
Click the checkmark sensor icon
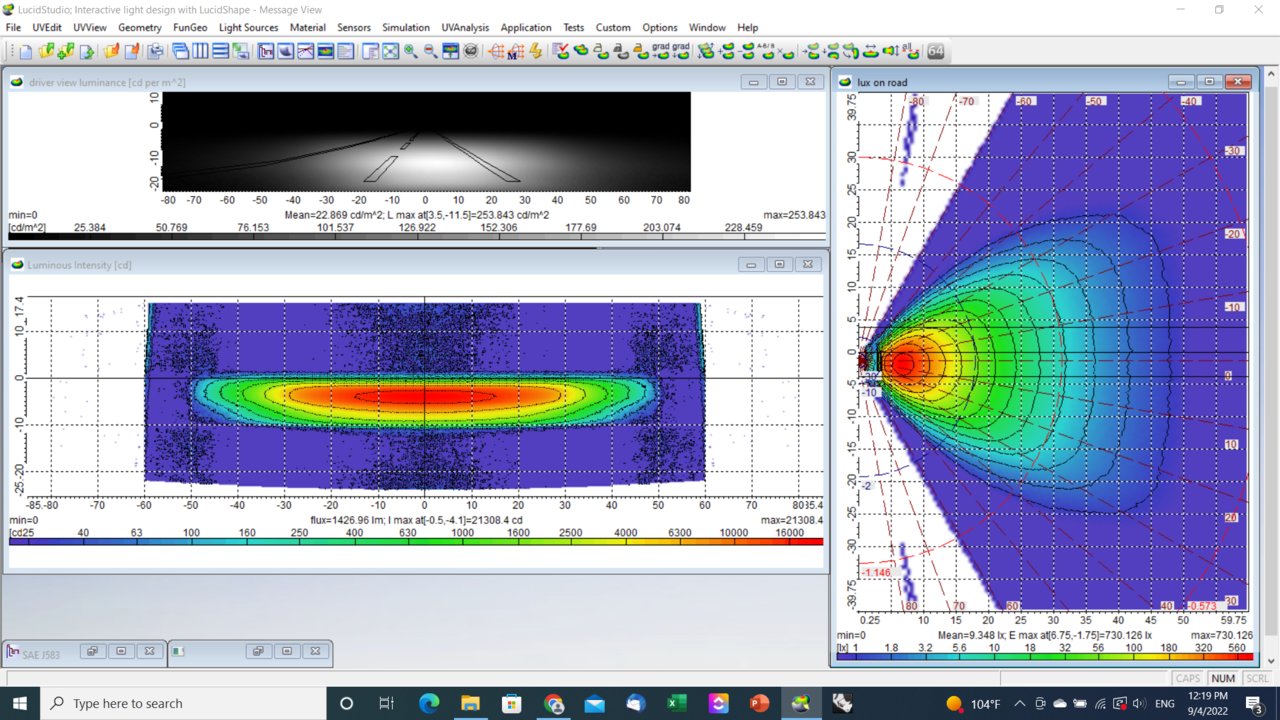tap(561, 51)
